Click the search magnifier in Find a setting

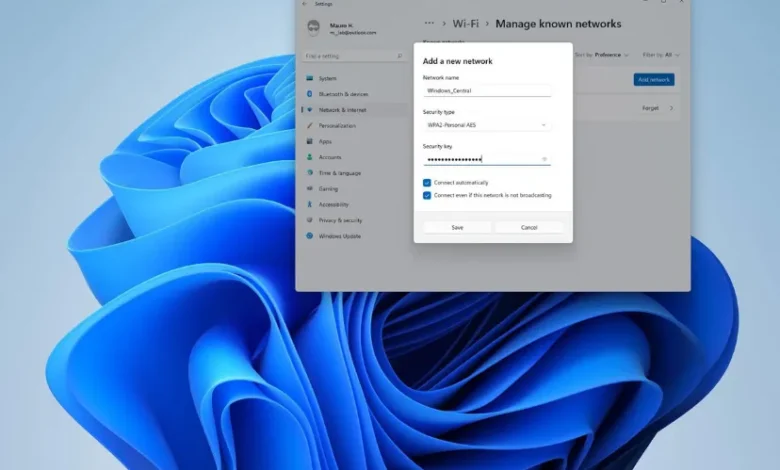tap(399, 56)
